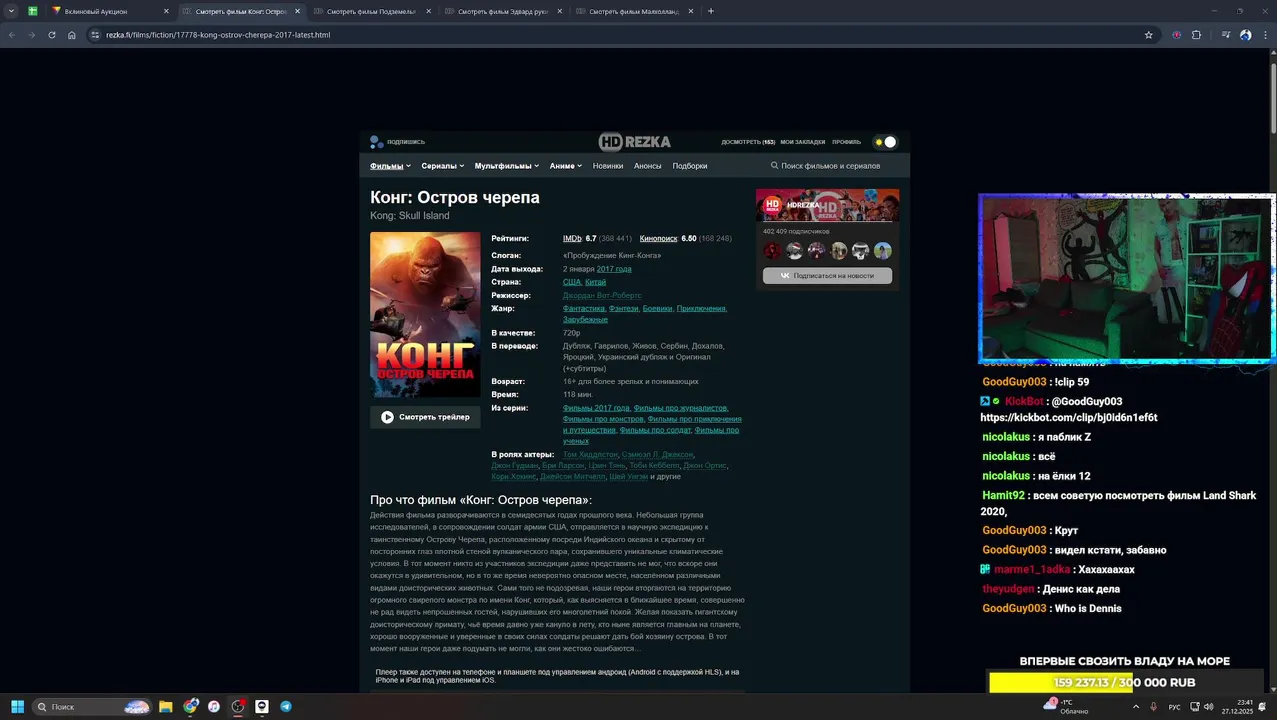This screenshot has height=720, width=1277.
Task: Show hidden system tray icons
Action: [1136, 707]
